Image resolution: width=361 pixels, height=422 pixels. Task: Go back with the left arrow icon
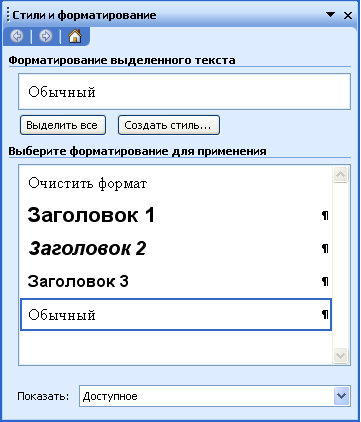(17, 36)
